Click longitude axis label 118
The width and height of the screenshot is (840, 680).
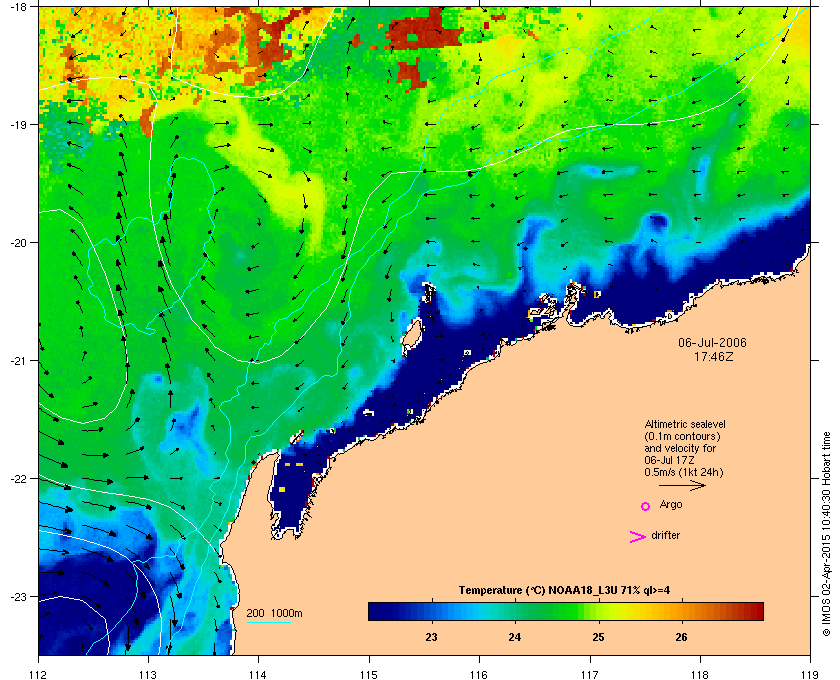[700, 675]
